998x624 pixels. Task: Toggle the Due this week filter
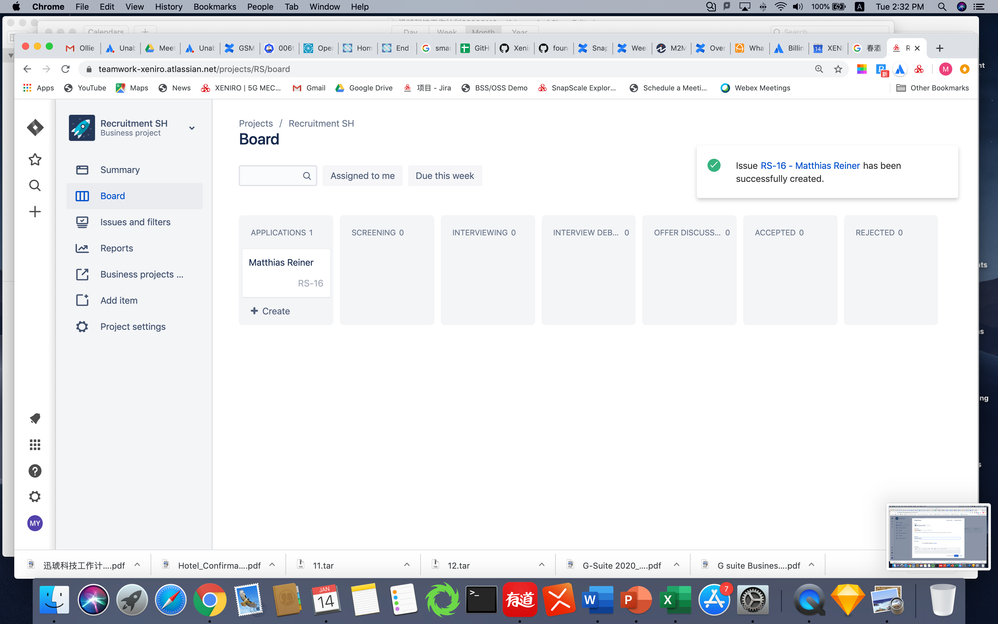[444, 175]
